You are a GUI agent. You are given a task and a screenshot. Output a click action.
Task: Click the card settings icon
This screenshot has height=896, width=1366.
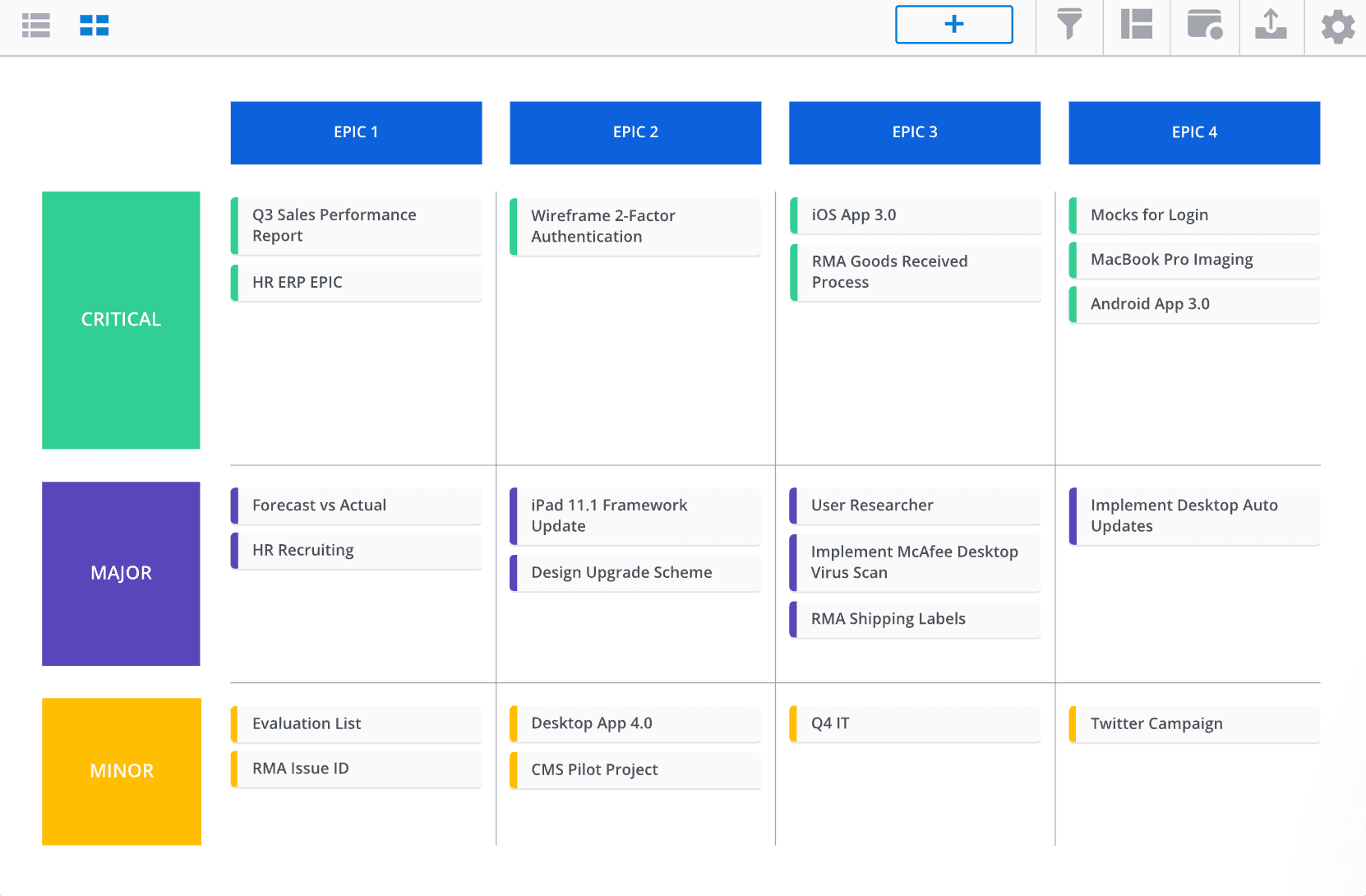pos(1205,25)
